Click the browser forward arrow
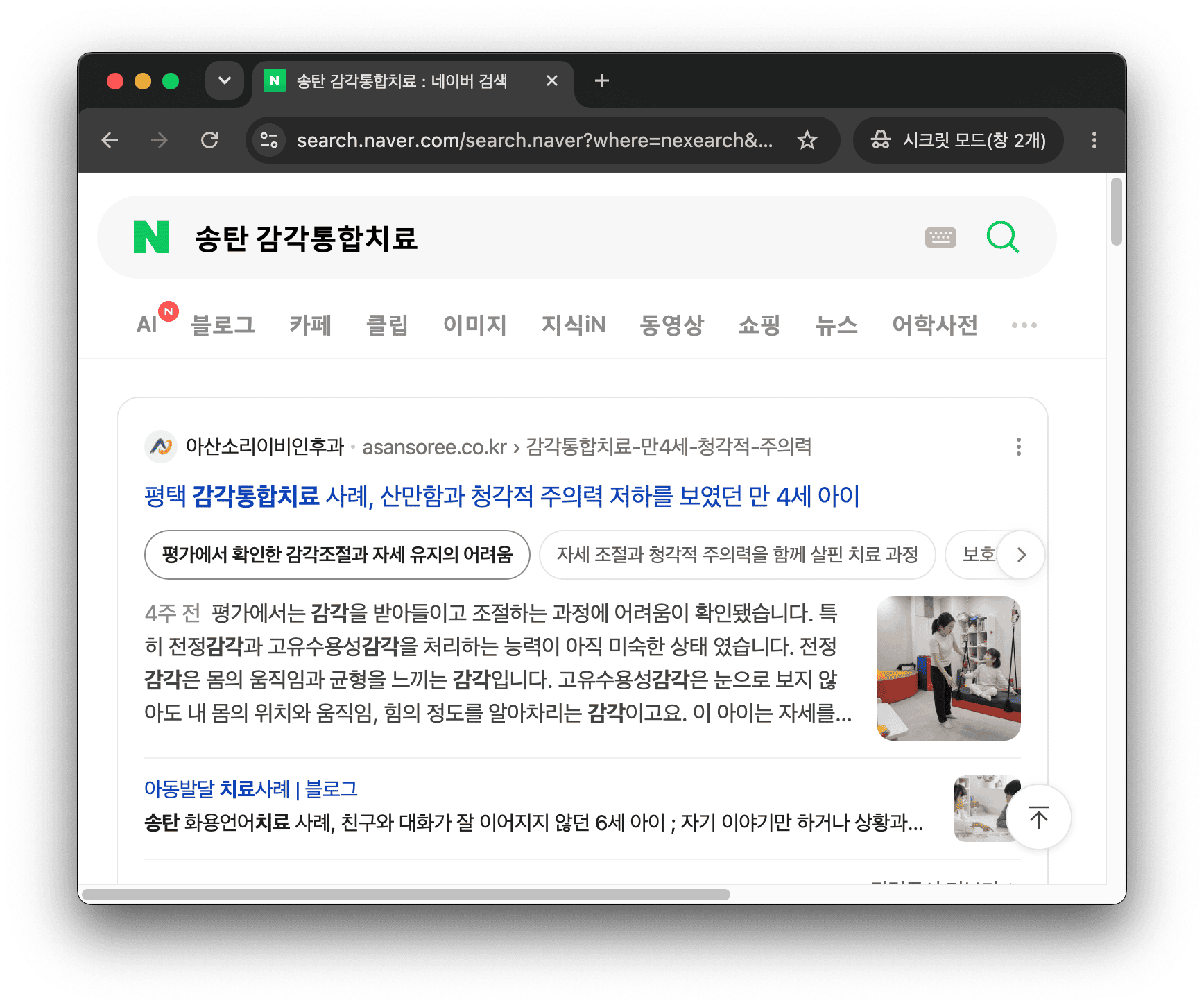The width and height of the screenshot is (1204, 1007). [160, 140]
